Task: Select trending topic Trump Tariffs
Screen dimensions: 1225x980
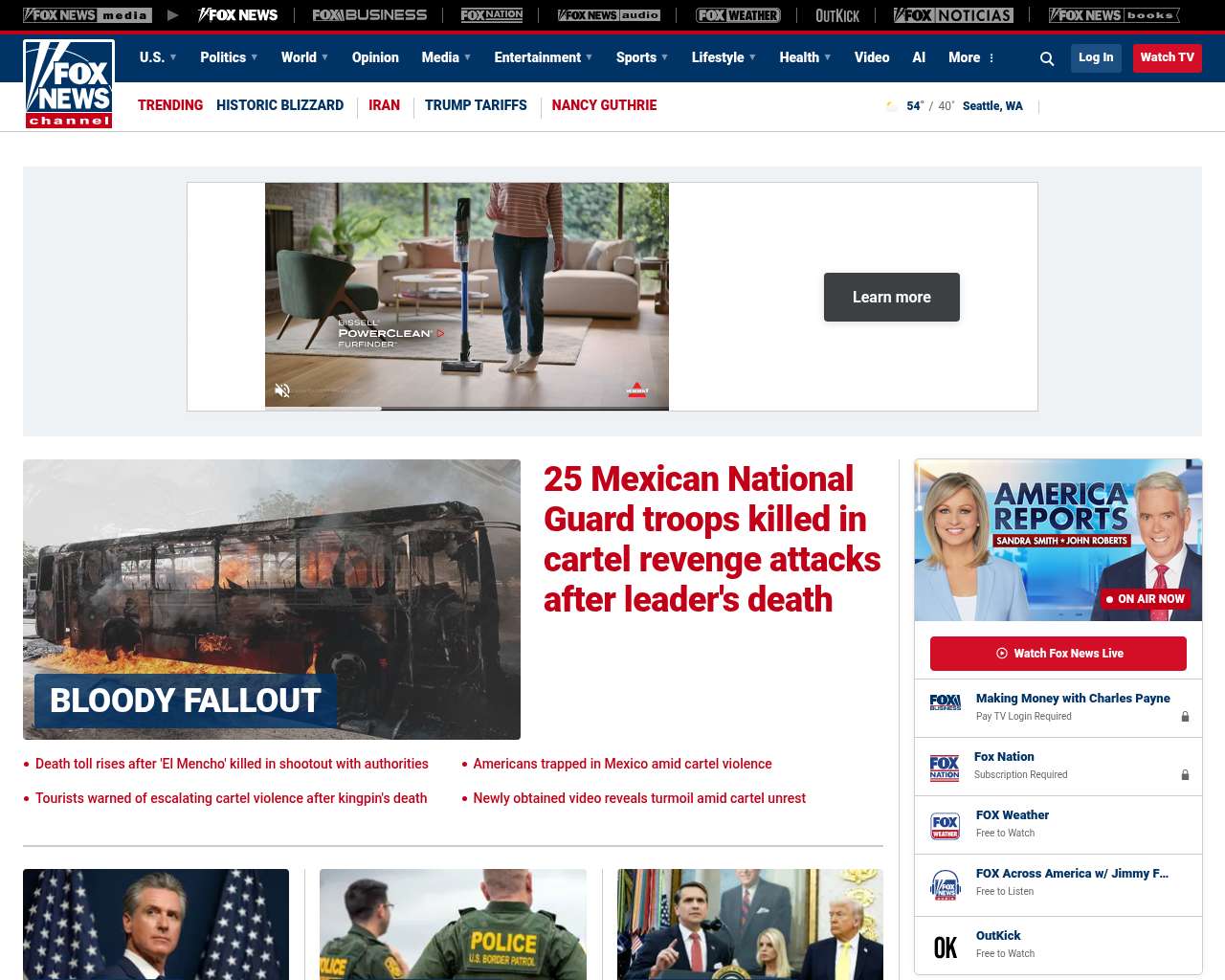Action: click(476, 105)
